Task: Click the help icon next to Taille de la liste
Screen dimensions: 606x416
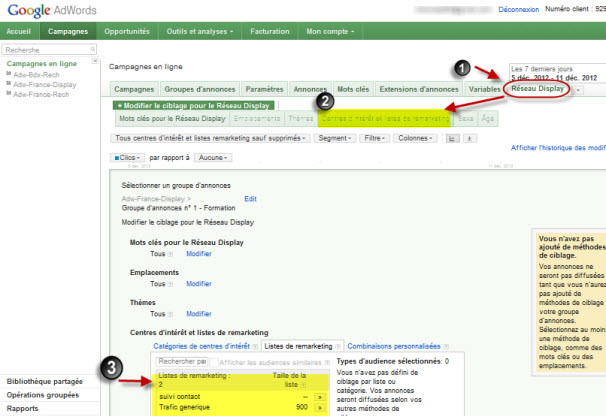Action: pyautogui.click(x=303, y=385)
